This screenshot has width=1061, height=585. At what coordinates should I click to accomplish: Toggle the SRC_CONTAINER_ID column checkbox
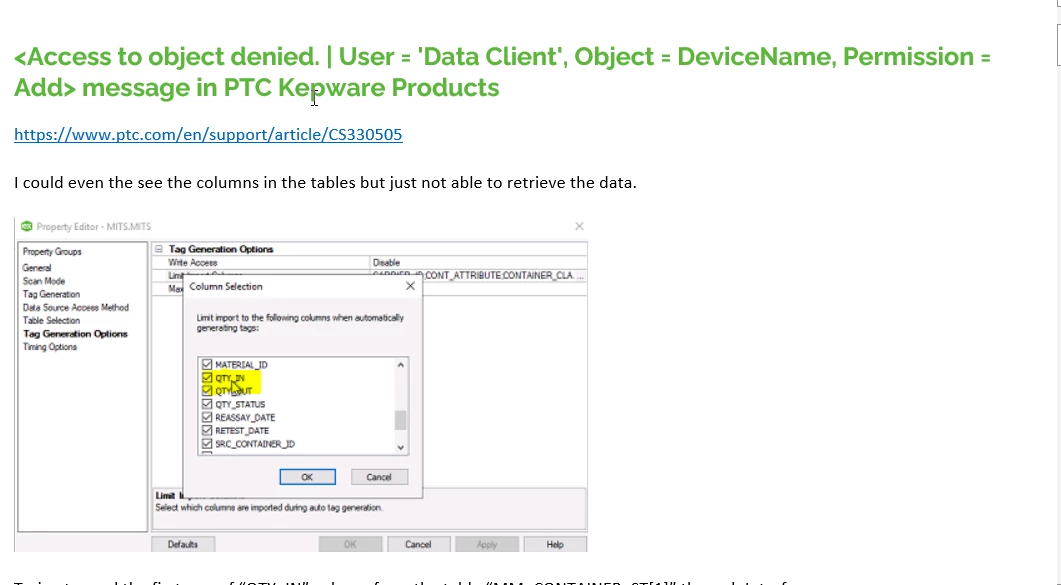[207, 444]
